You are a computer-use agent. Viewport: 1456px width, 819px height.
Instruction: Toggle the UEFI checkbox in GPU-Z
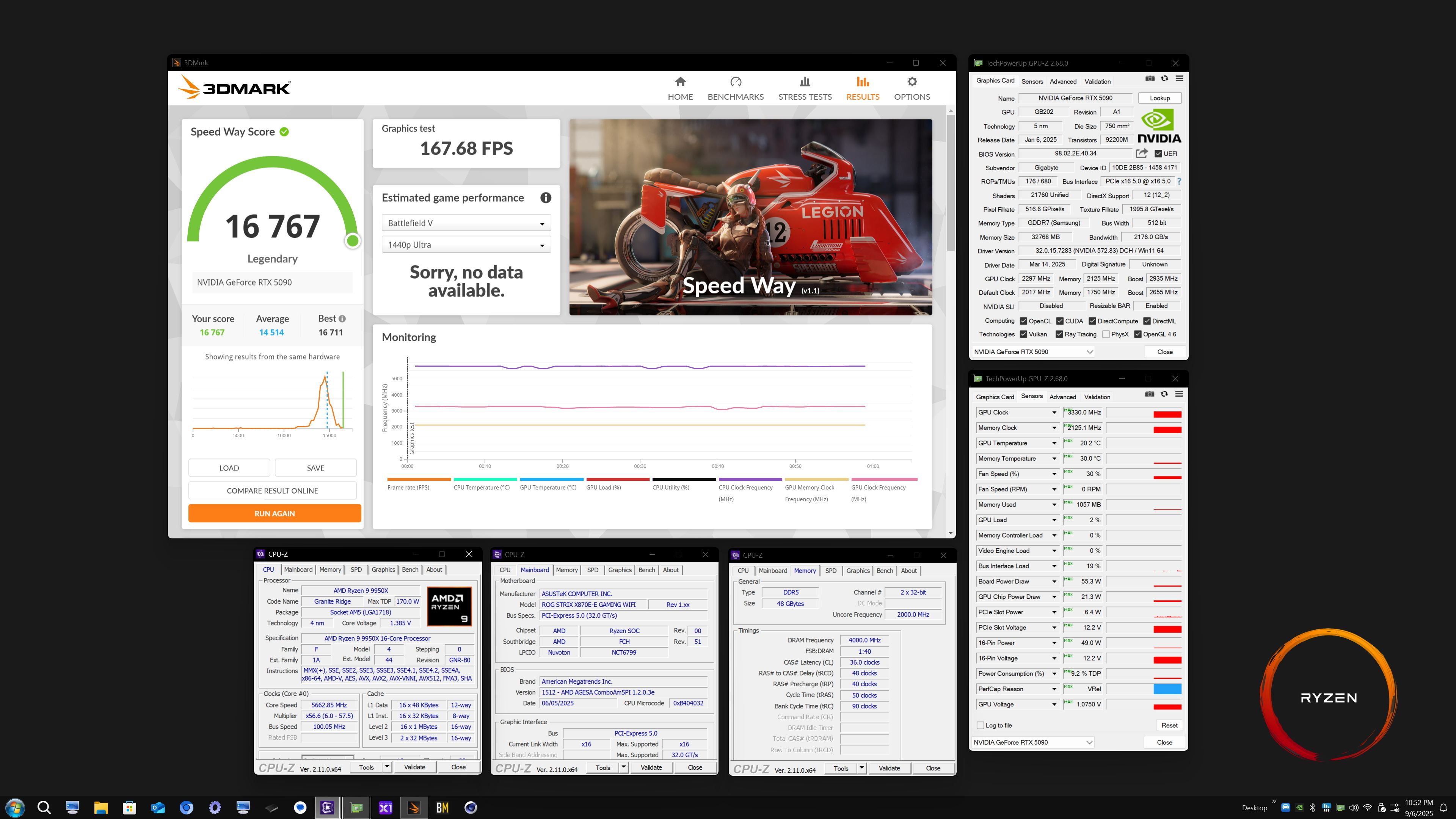(1158, 154)
